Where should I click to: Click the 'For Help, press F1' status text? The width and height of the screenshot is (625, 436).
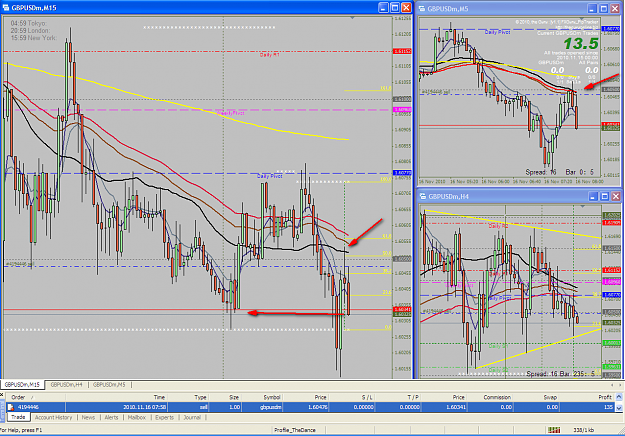tap(21, 430)
